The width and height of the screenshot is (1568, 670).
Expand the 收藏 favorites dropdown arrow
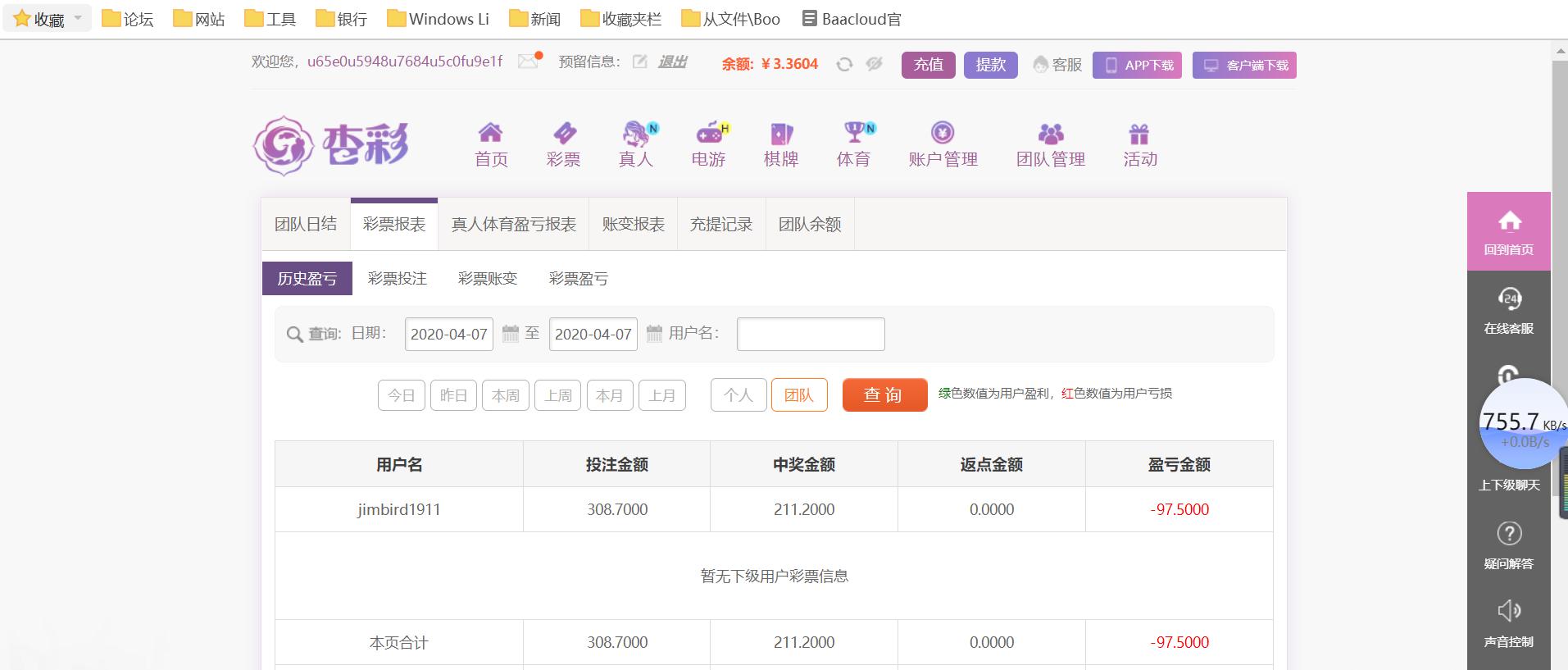pyautogui.click(x=78, y=18)
